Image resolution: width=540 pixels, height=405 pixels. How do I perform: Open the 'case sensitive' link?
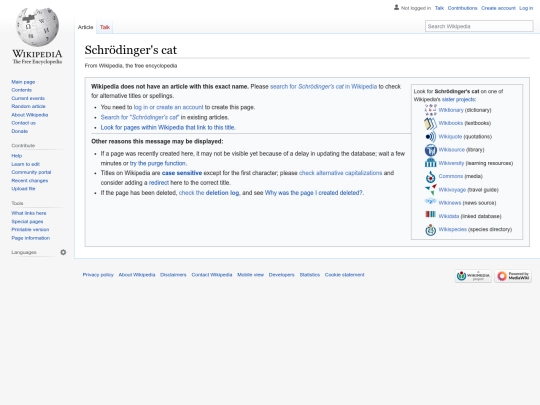point(182,173)
